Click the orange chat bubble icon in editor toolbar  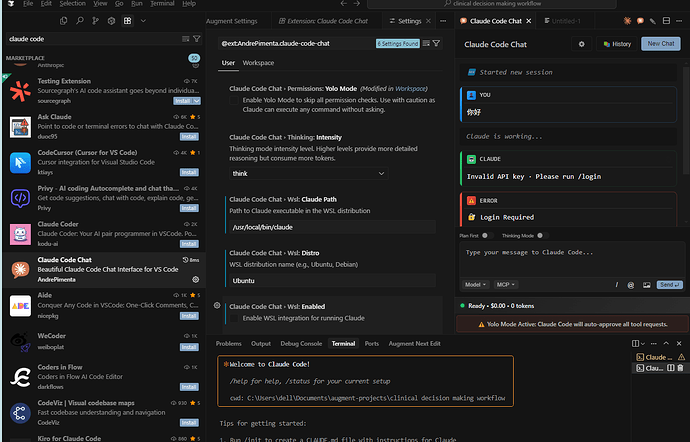click(x=640, y=21)
